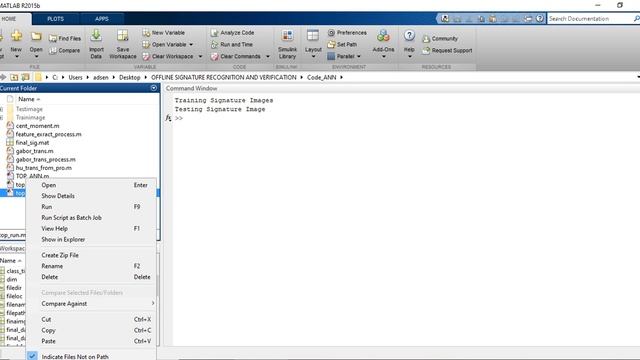Screen dimensions: 640x360
Task: Choose Create Zip File
Action: tap(91, 255)
